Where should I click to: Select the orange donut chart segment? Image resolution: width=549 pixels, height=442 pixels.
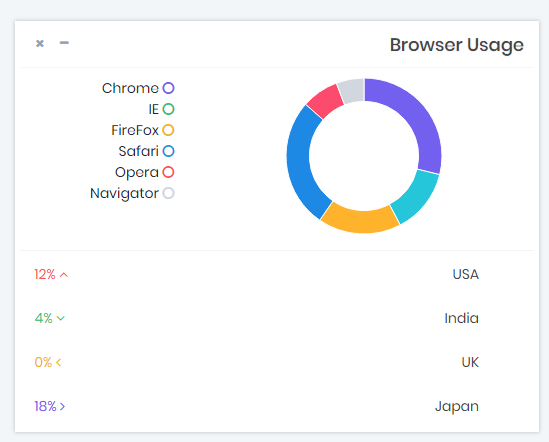coord(361,220)
